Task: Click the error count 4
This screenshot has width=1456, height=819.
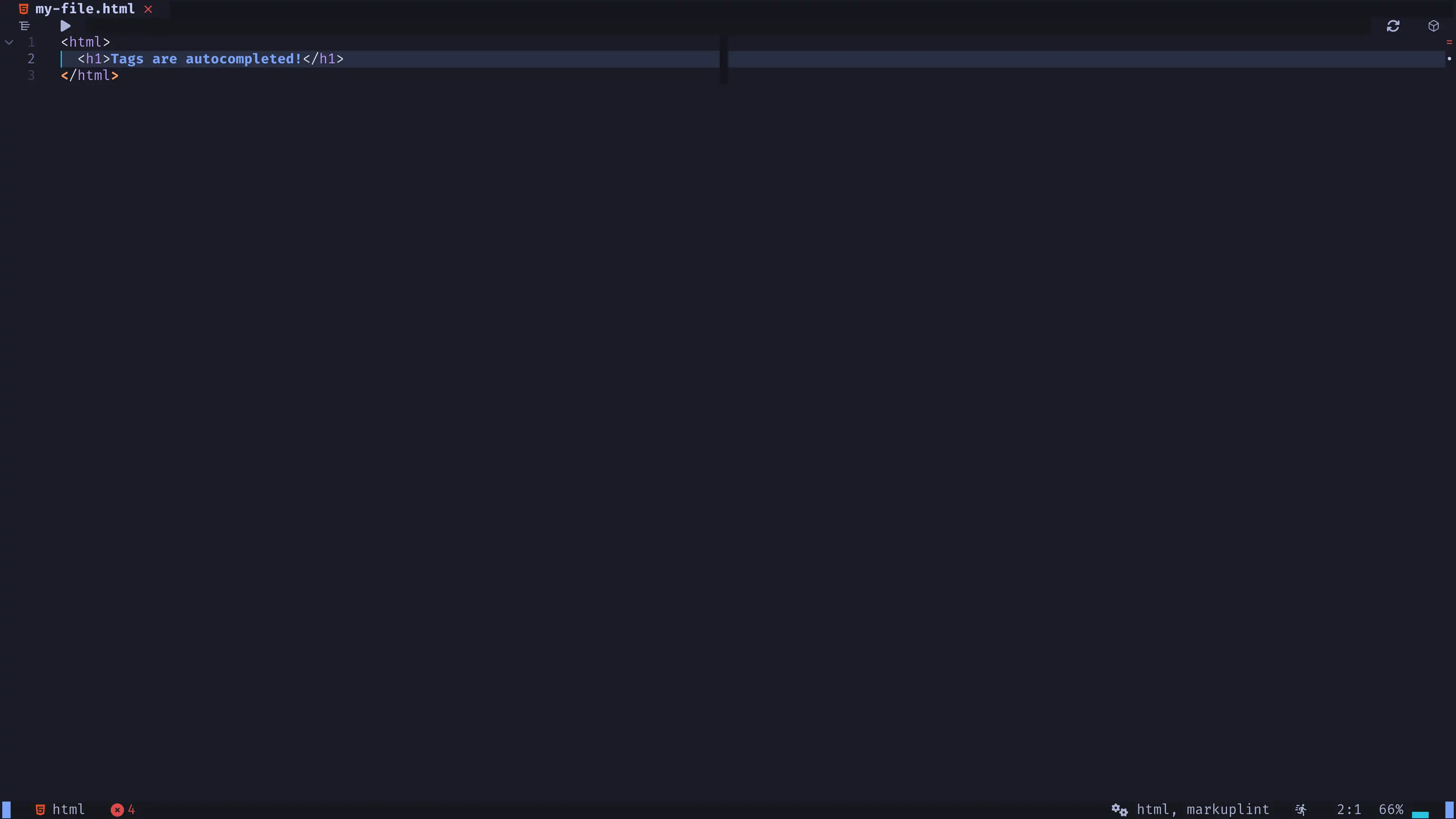Action: (x=131, y=810)
